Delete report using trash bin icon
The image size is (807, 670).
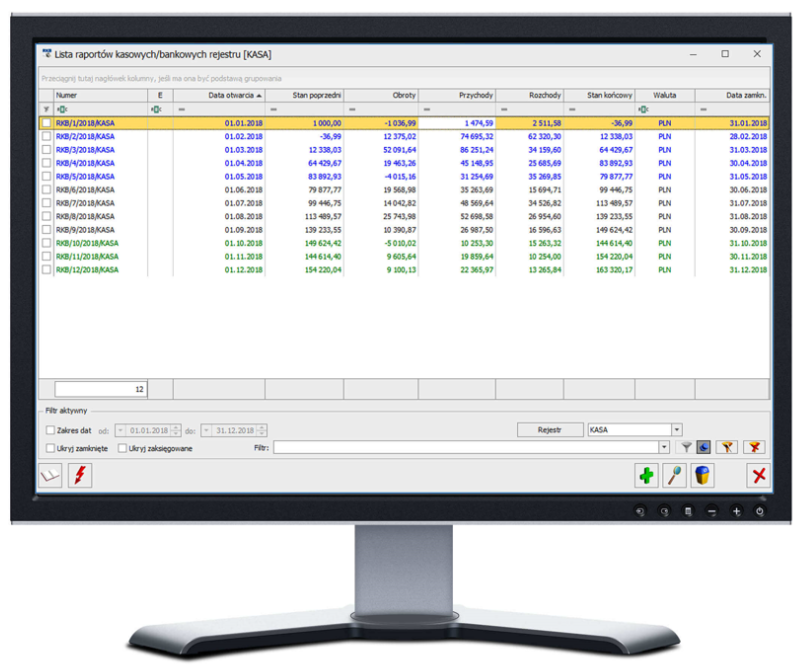coord(702,476)
